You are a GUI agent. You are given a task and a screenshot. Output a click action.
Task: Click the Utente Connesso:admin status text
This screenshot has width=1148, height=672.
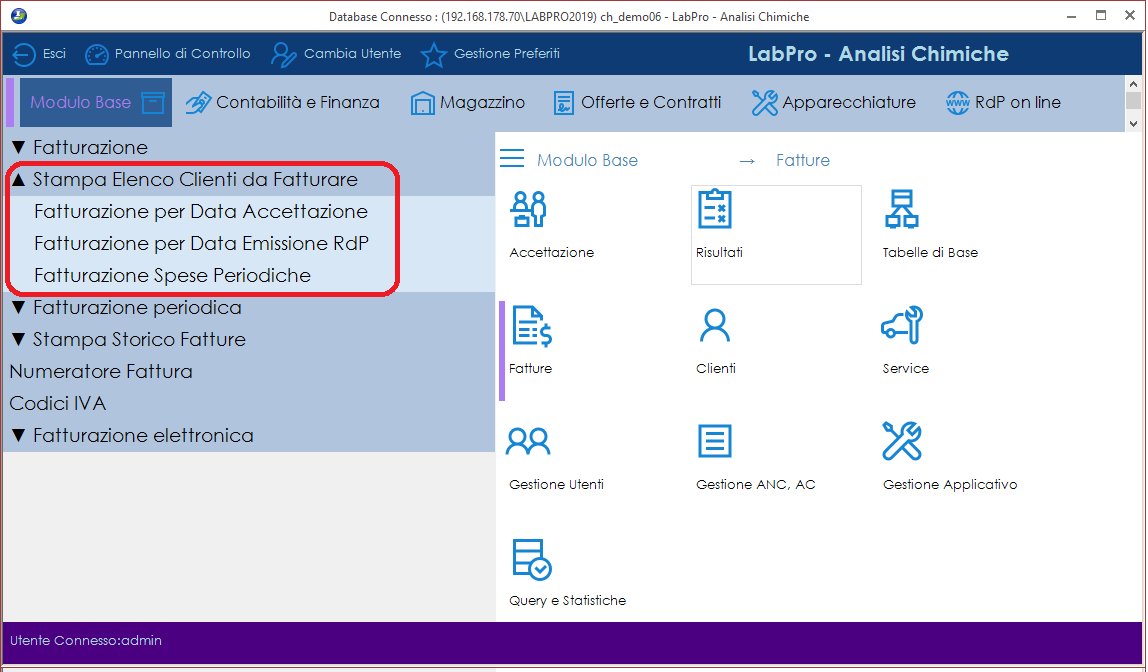pos(86,641)
